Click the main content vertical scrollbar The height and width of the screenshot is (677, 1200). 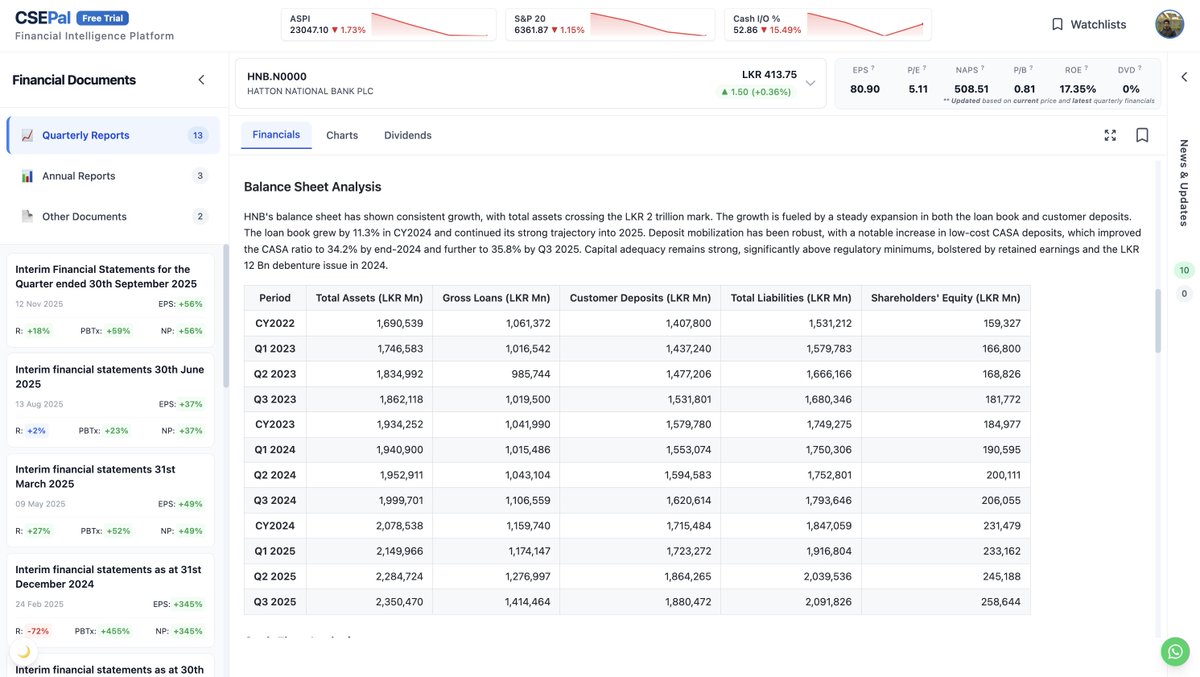pyautogui.click(x=1158, y=320)
